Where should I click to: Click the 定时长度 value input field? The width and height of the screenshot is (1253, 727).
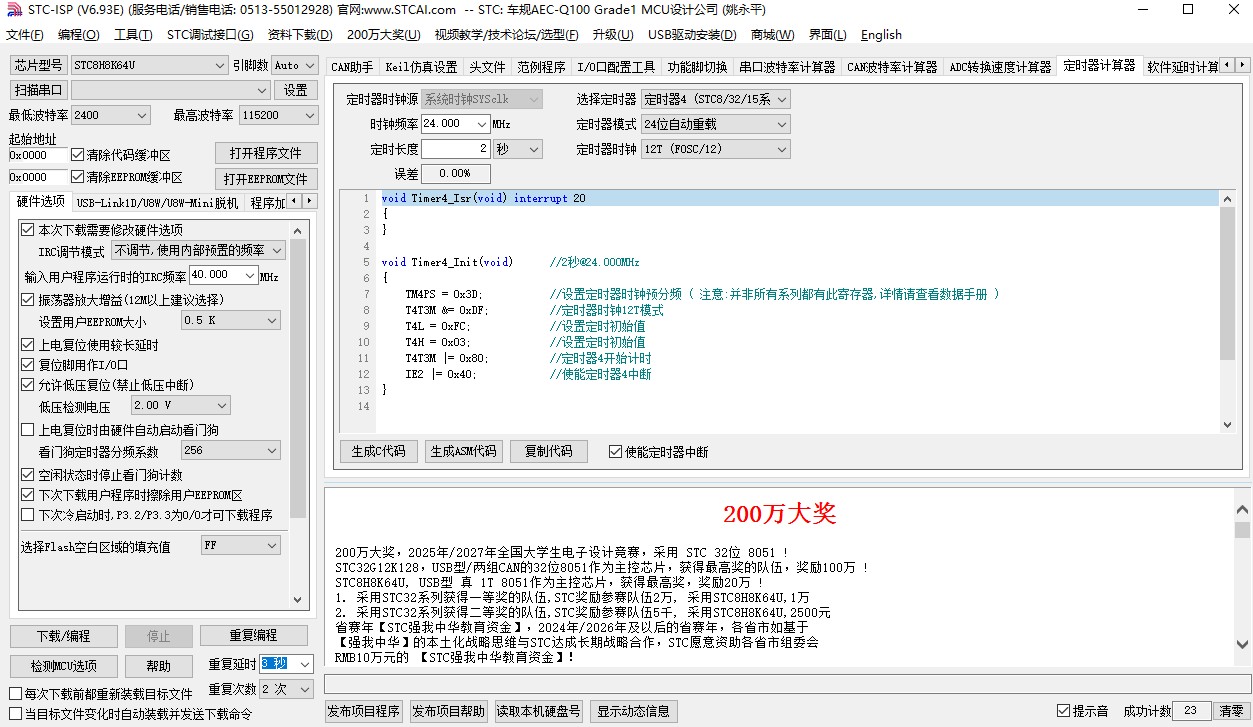click(x=456, y=149)
